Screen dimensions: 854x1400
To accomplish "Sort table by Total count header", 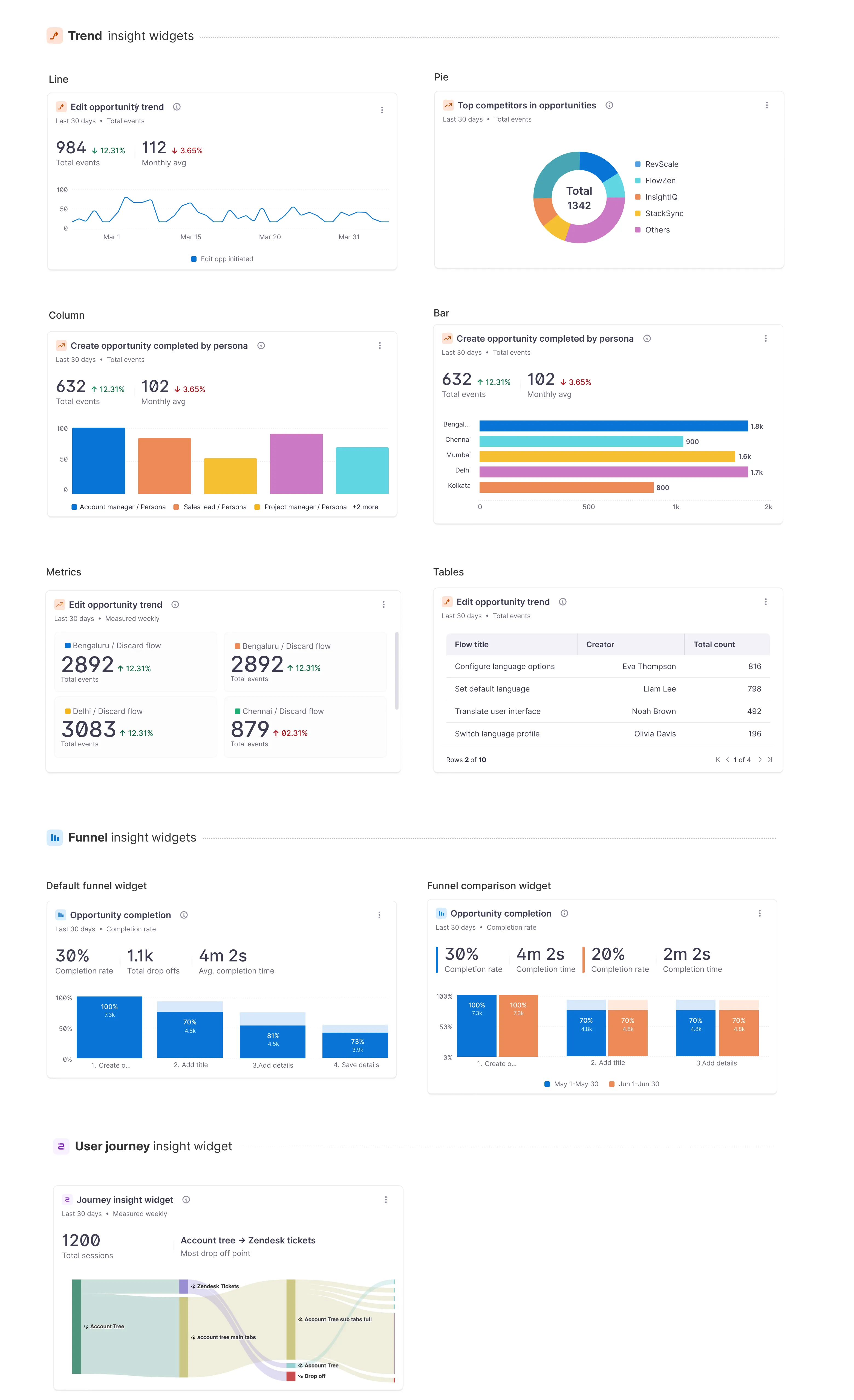I will tap(714, 644).
